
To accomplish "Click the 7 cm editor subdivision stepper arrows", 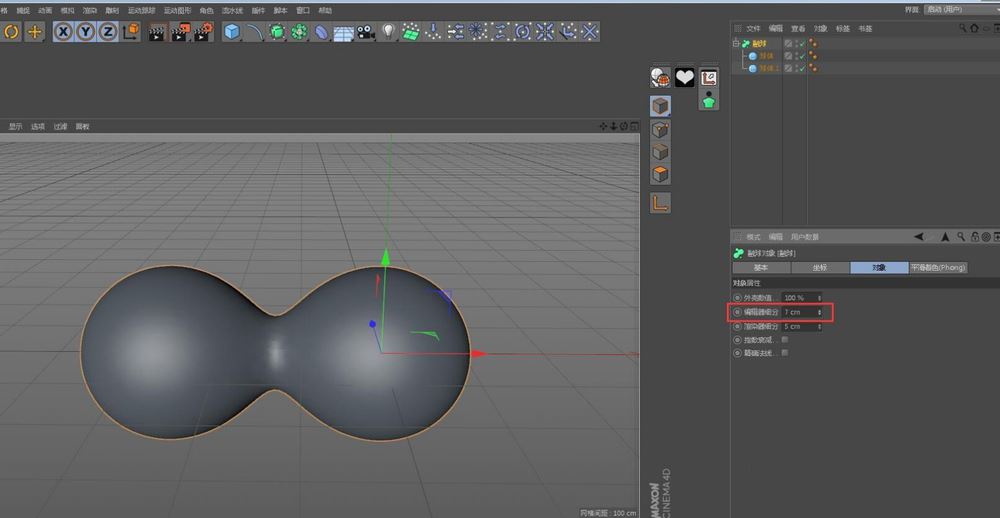I will [x=820, y=313].
